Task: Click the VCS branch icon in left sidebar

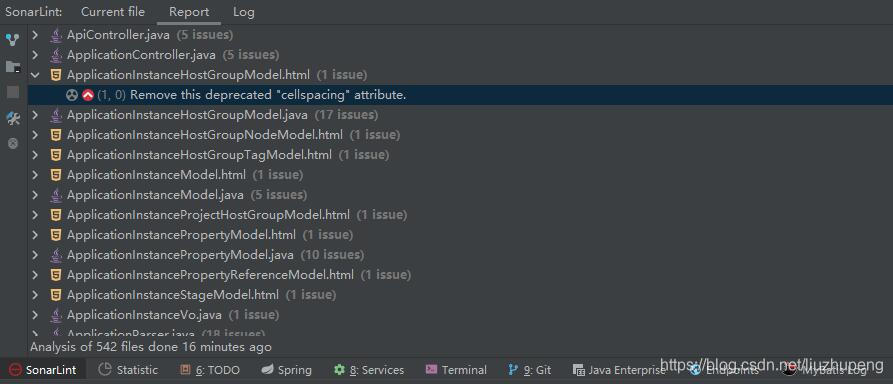Action: coord(13,40)
